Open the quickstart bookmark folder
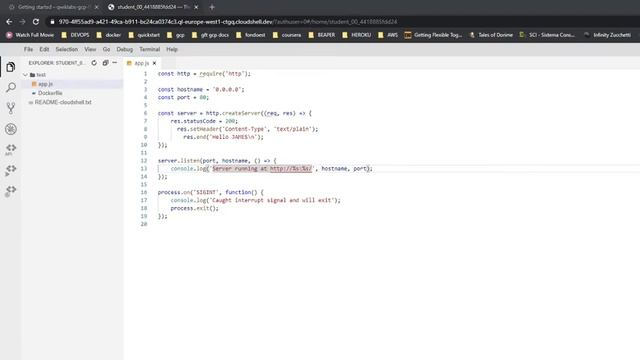 point(144,35)
